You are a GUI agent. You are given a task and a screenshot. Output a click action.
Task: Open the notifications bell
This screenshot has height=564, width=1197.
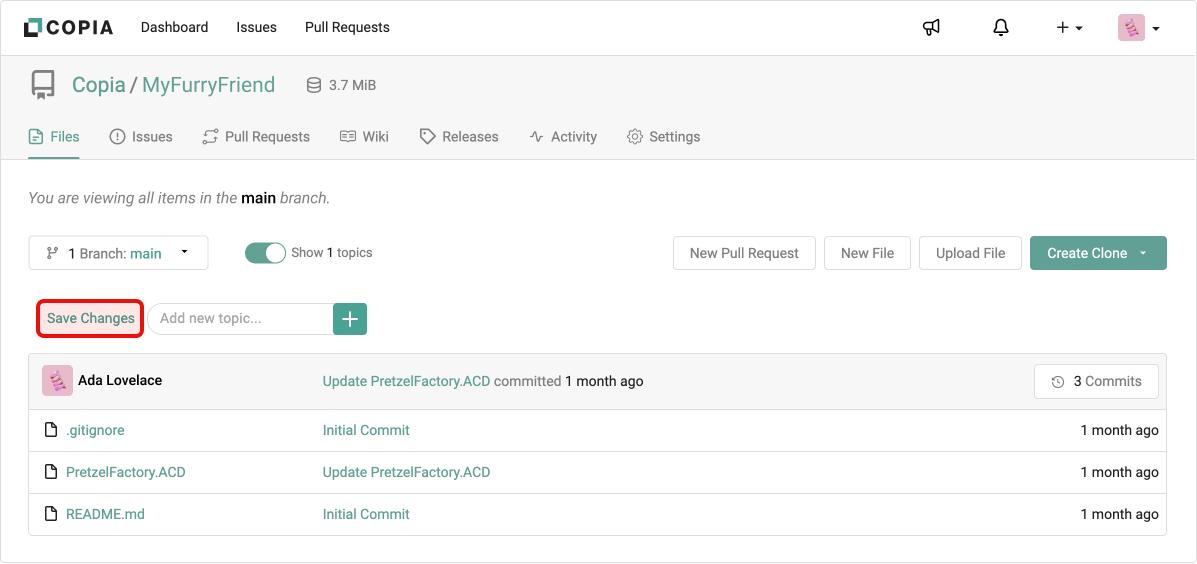(x=1000, y=28)
